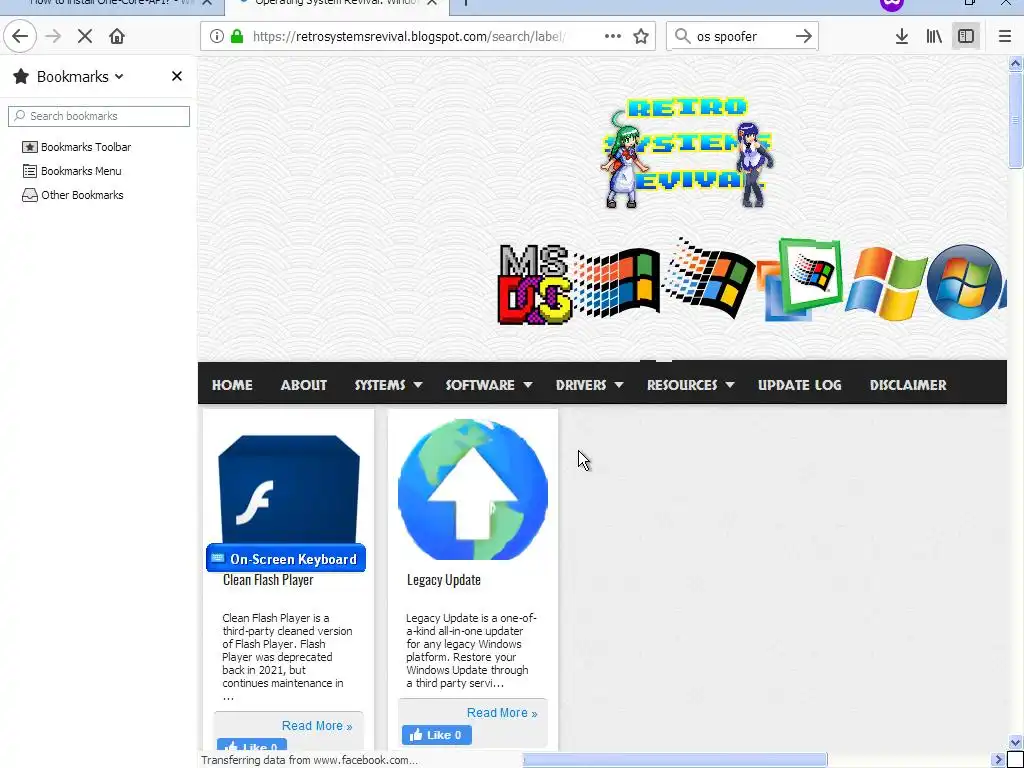
Task: Close the Bookmarks sidebar
Action: tap(176, 76)
